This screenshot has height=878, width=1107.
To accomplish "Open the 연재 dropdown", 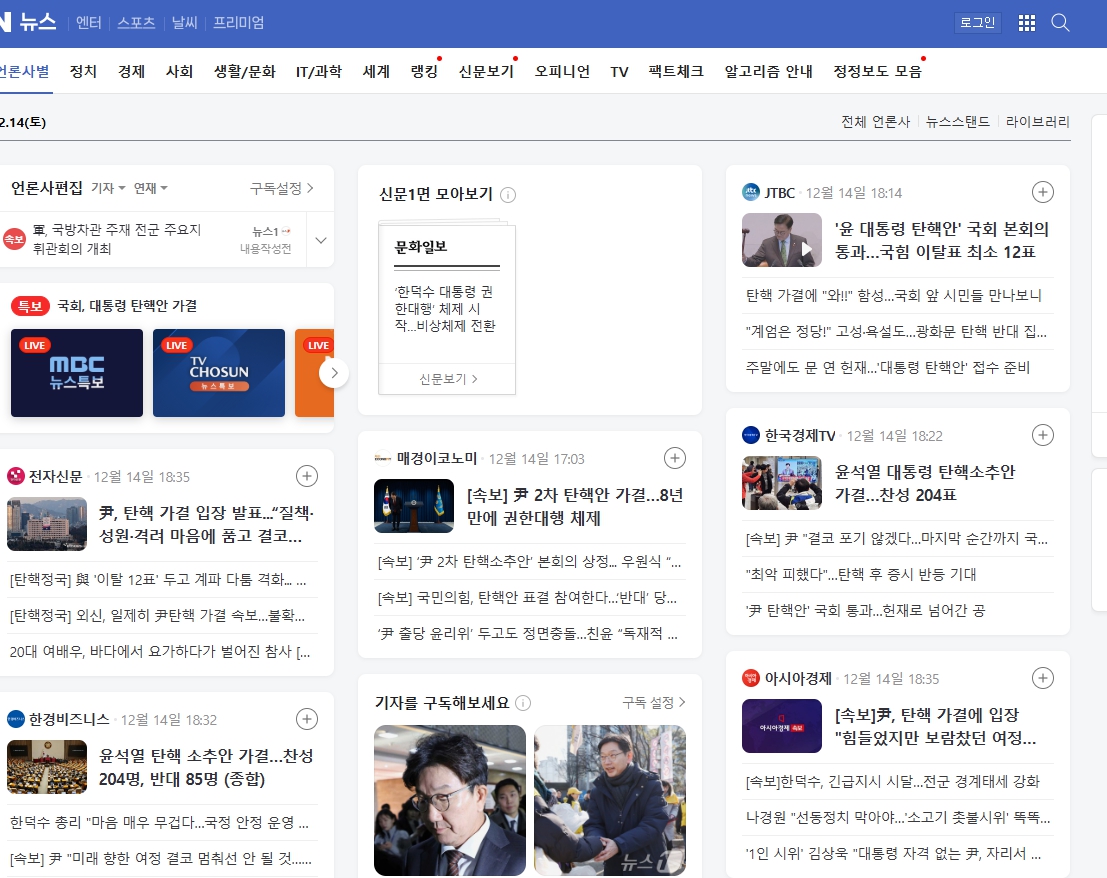I will tap(150, 188).
